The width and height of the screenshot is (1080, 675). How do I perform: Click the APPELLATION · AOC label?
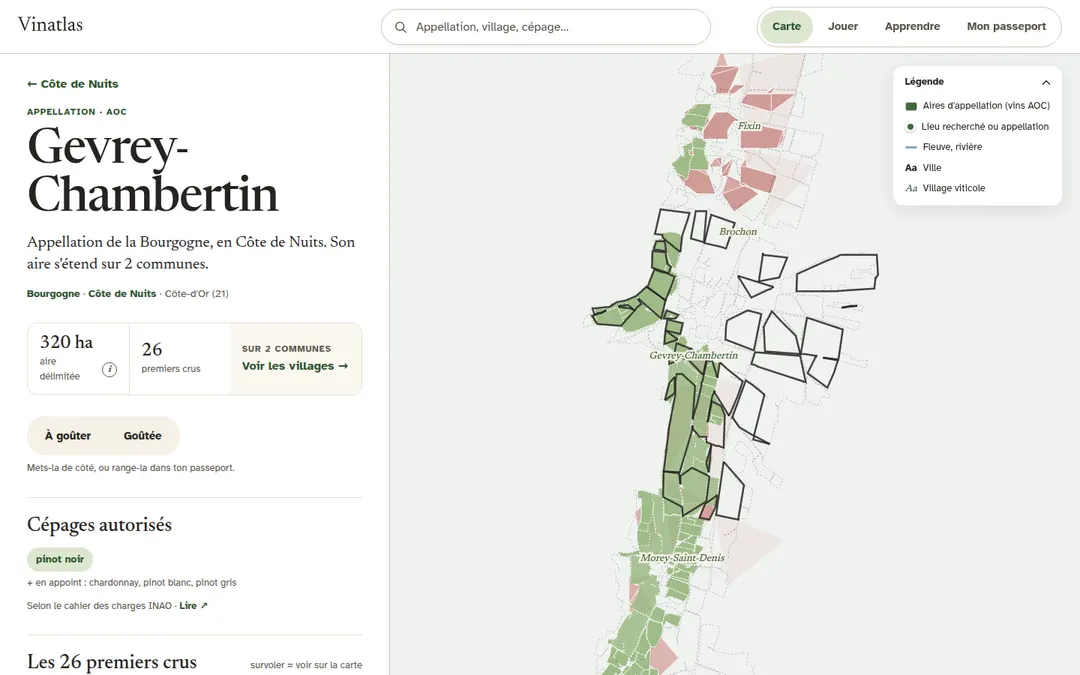click(x=76, y=112)
